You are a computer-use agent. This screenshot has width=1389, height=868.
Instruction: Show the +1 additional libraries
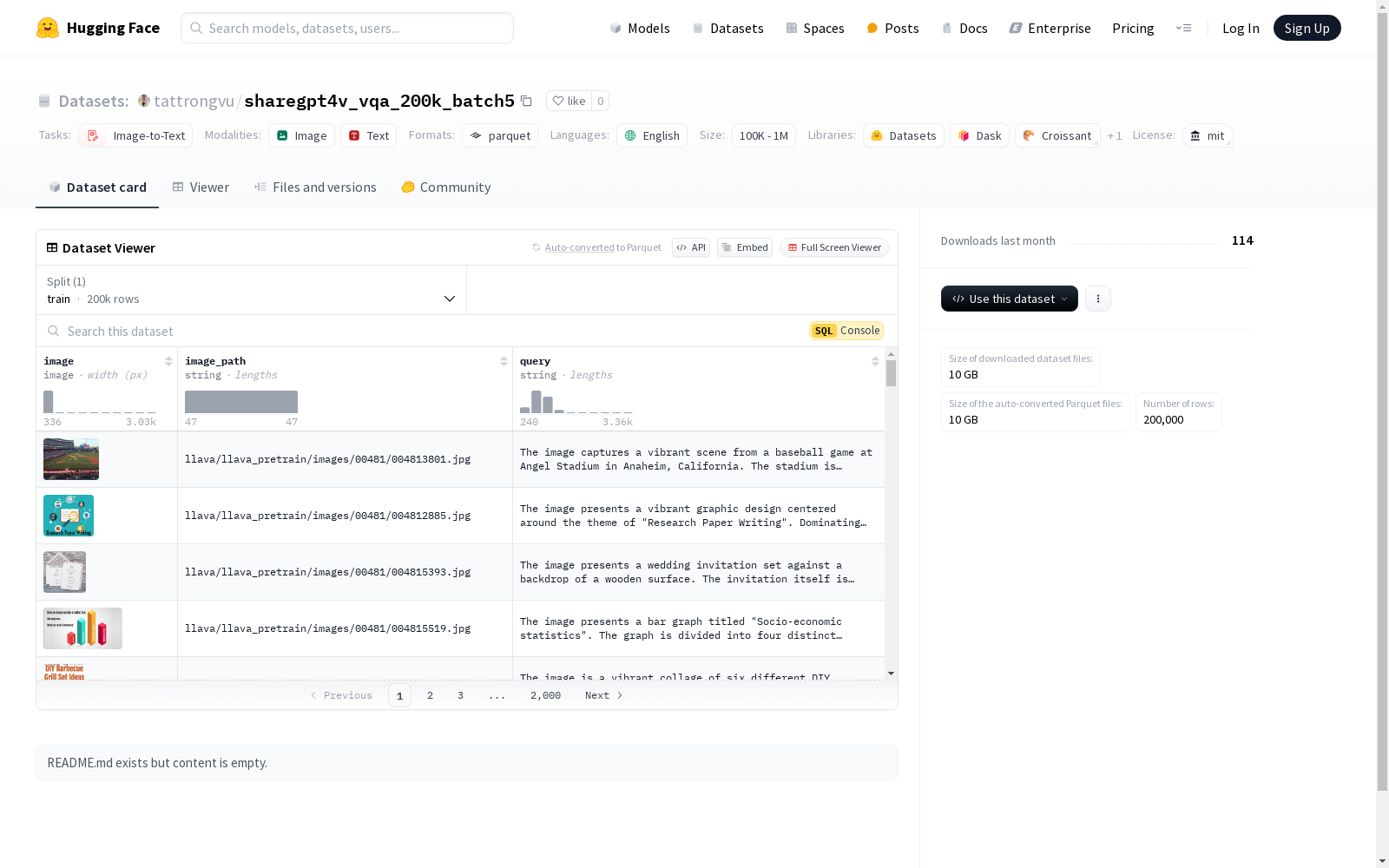pyautogui.click(x=1115, y=136)
